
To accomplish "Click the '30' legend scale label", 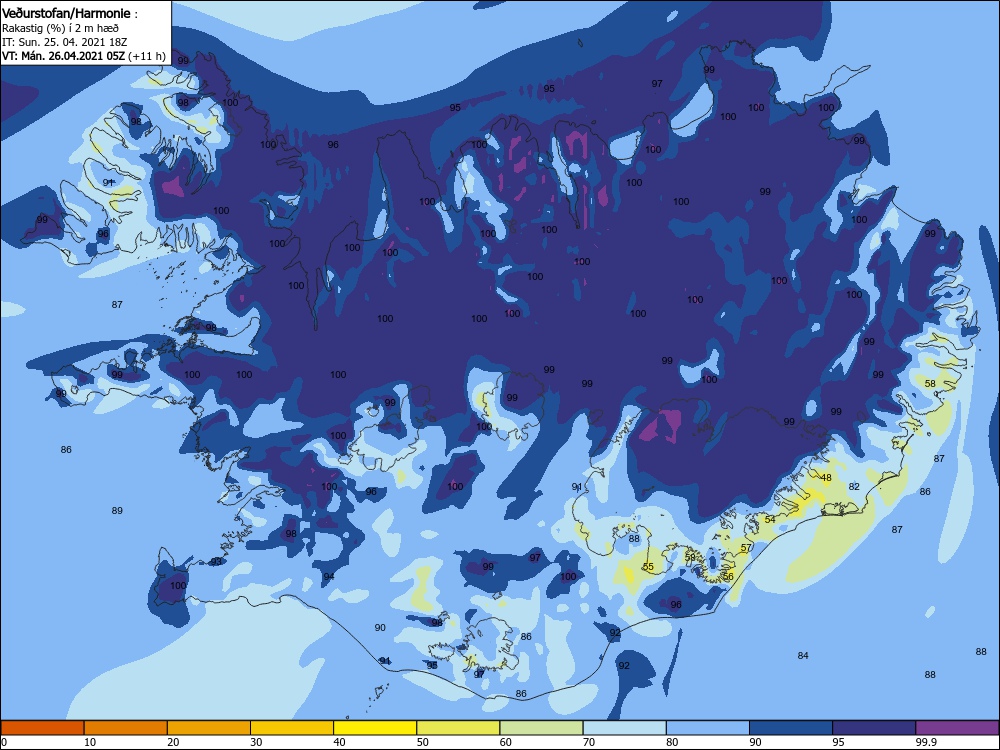I will pos(256,742).
